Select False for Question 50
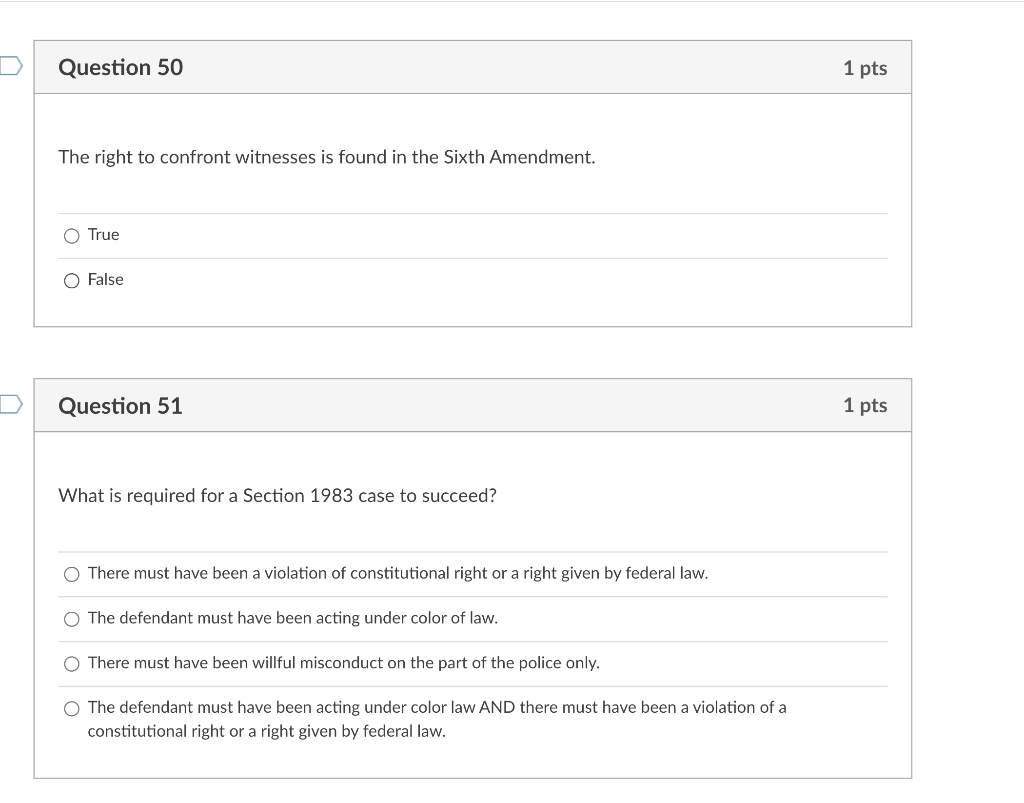The image size is (1024, 803). [x=71, y=280]
